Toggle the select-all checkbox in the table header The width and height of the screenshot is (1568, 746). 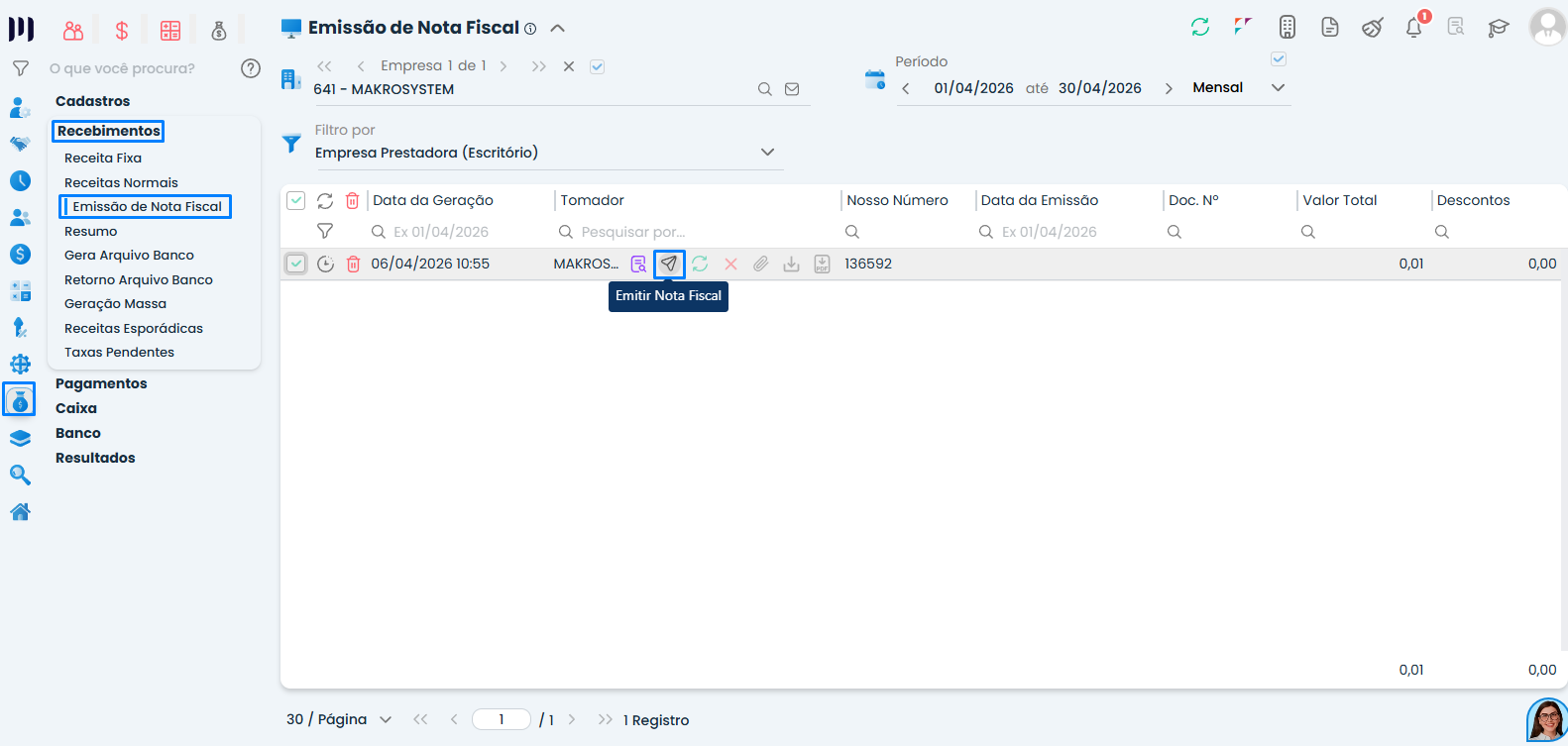(295, 200)
